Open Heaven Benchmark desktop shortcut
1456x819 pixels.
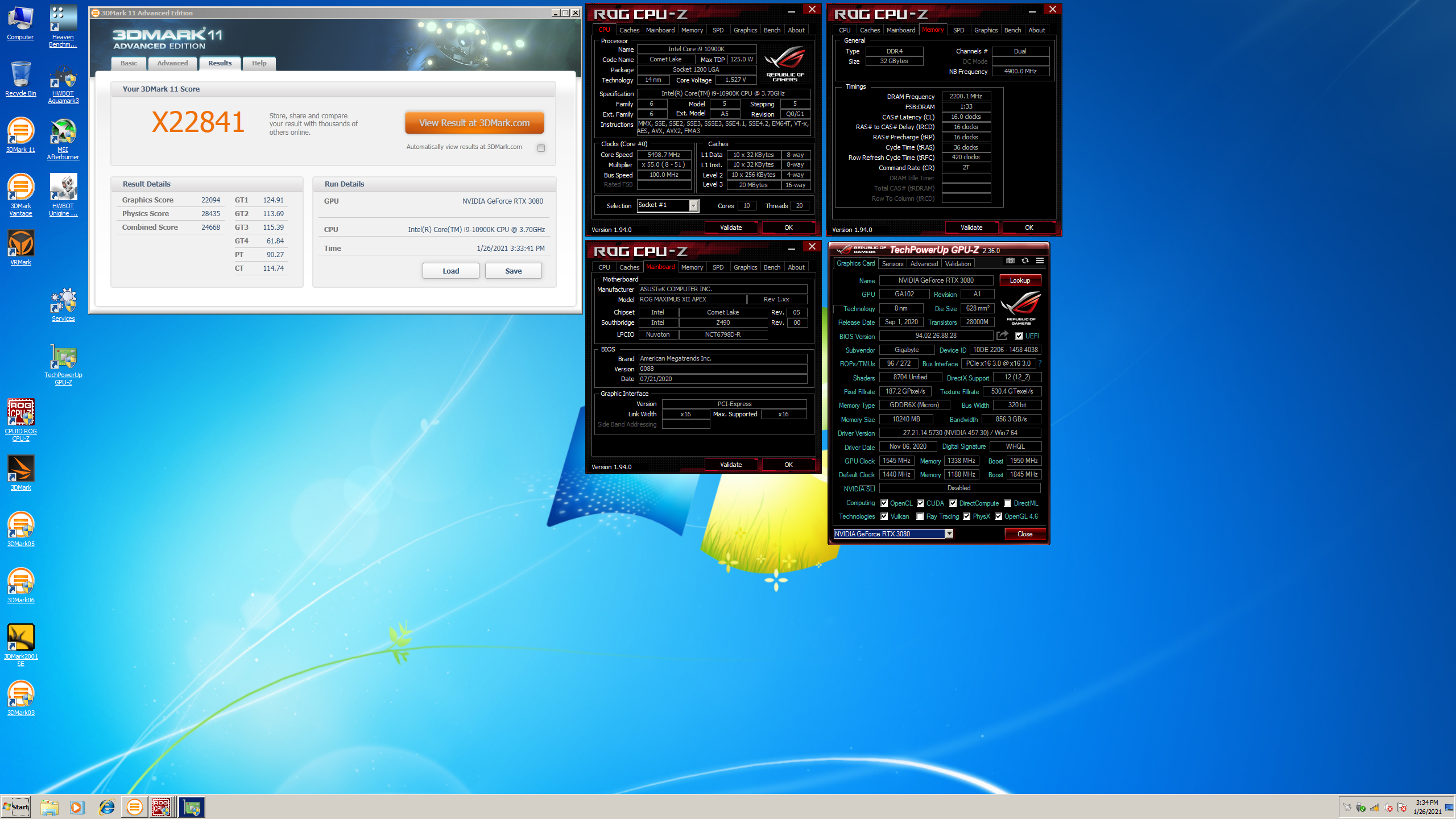[x=63, y=26]
